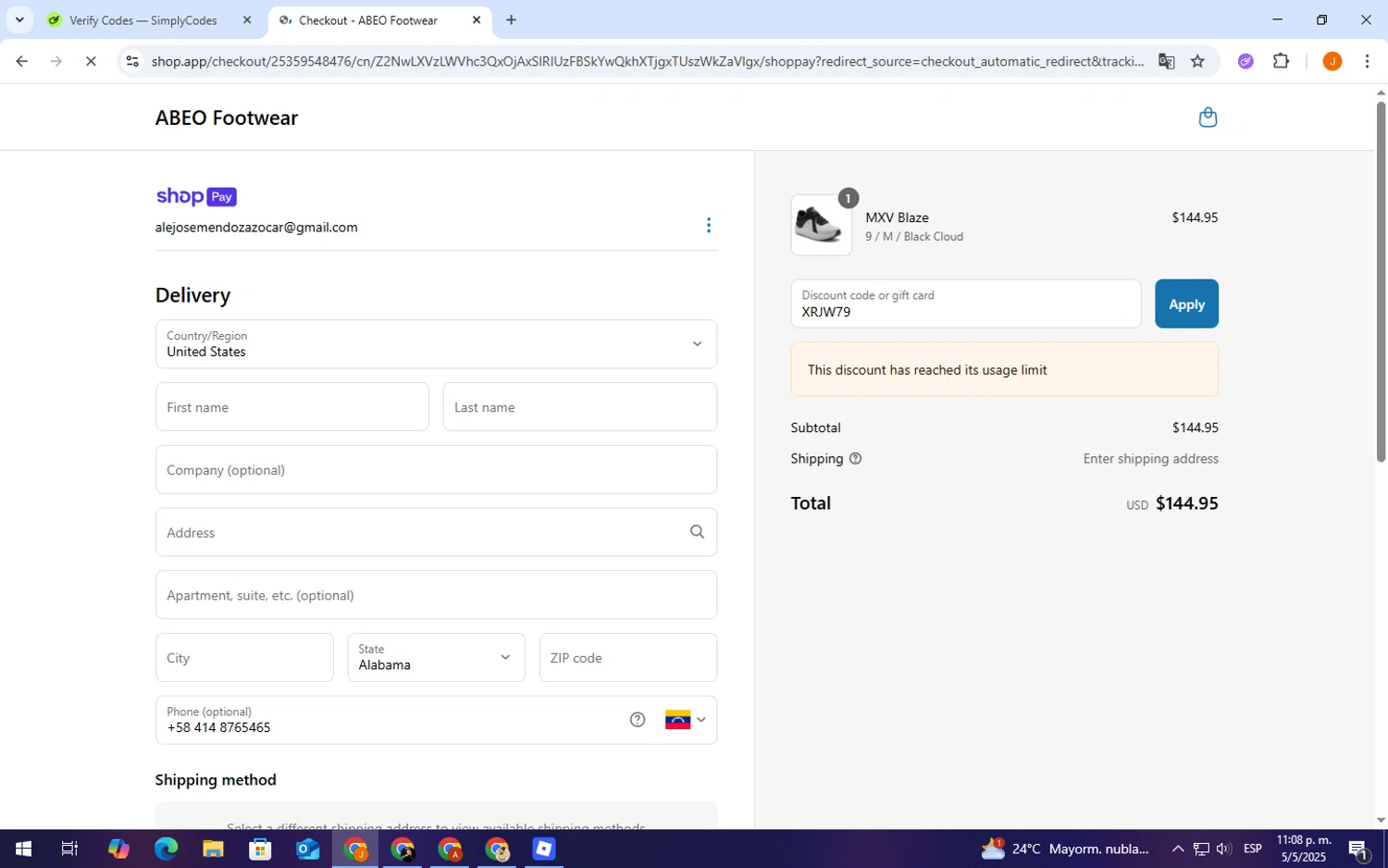Expand the Country/Region dropdown
Viewport: 1388px width, 868px height.
click(436, 344)
